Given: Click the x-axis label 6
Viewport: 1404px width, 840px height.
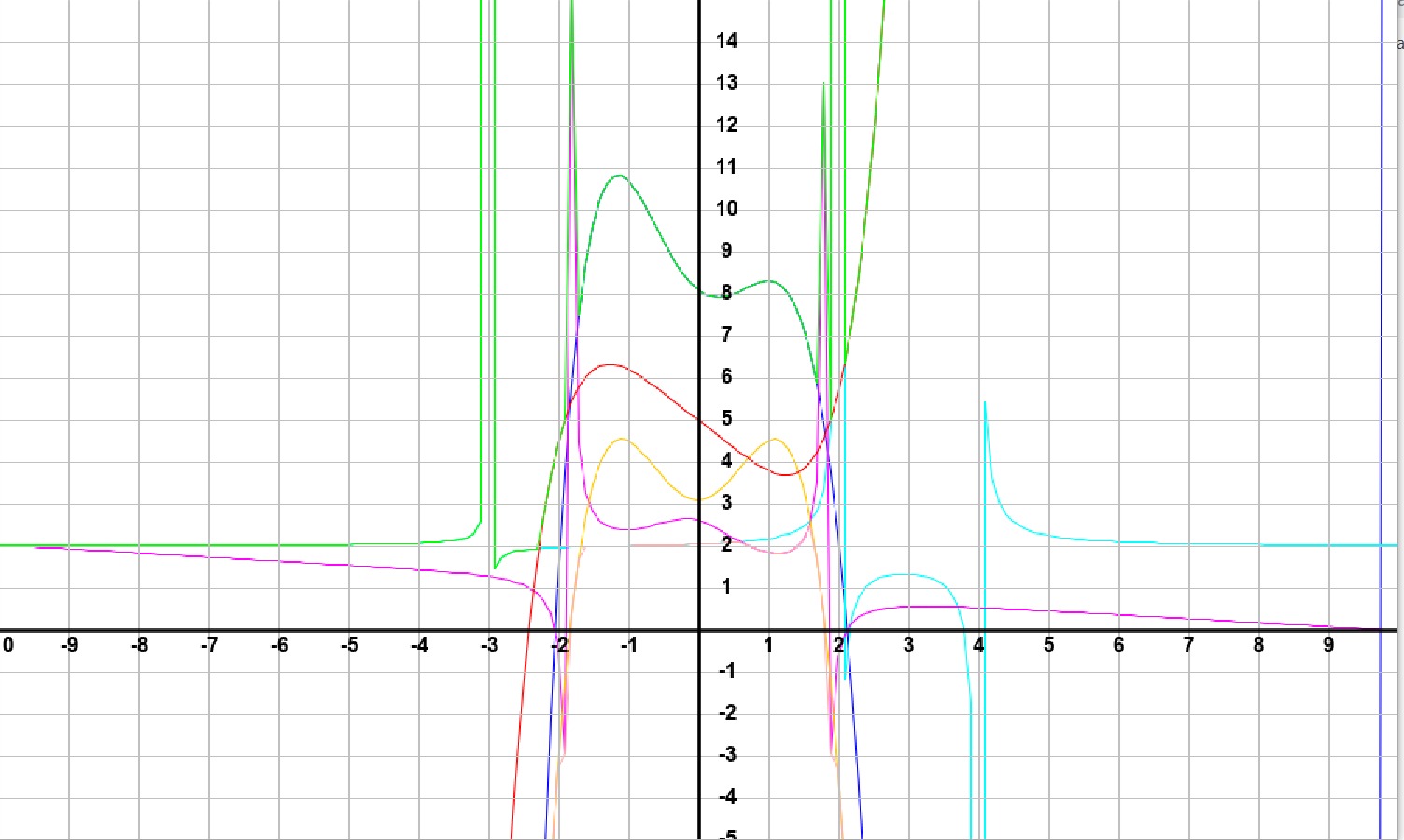Looking at the screenshot, I should [x=1119, y=645].
